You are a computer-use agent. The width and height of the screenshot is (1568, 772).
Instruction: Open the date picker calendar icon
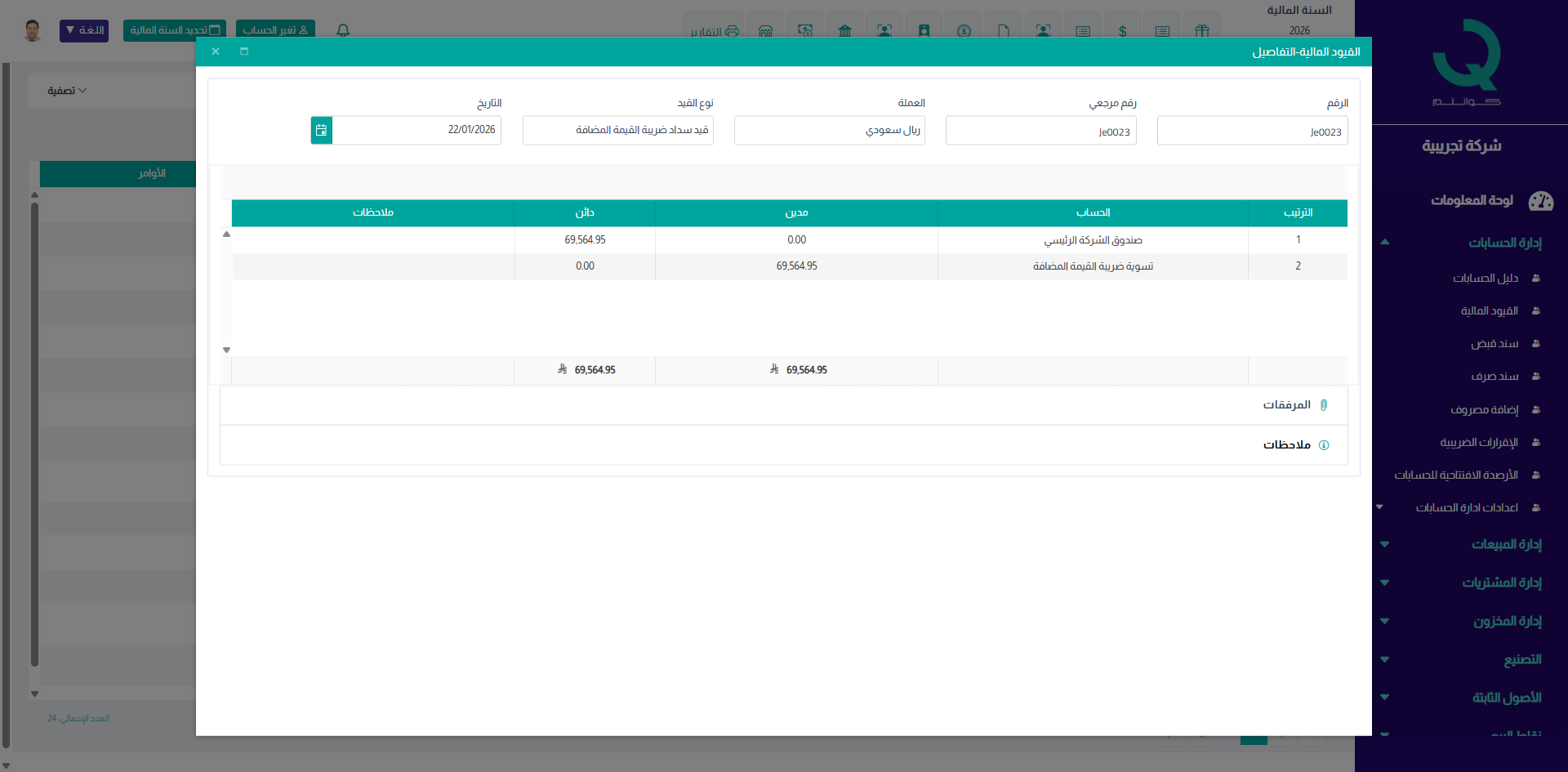point(321,130)
